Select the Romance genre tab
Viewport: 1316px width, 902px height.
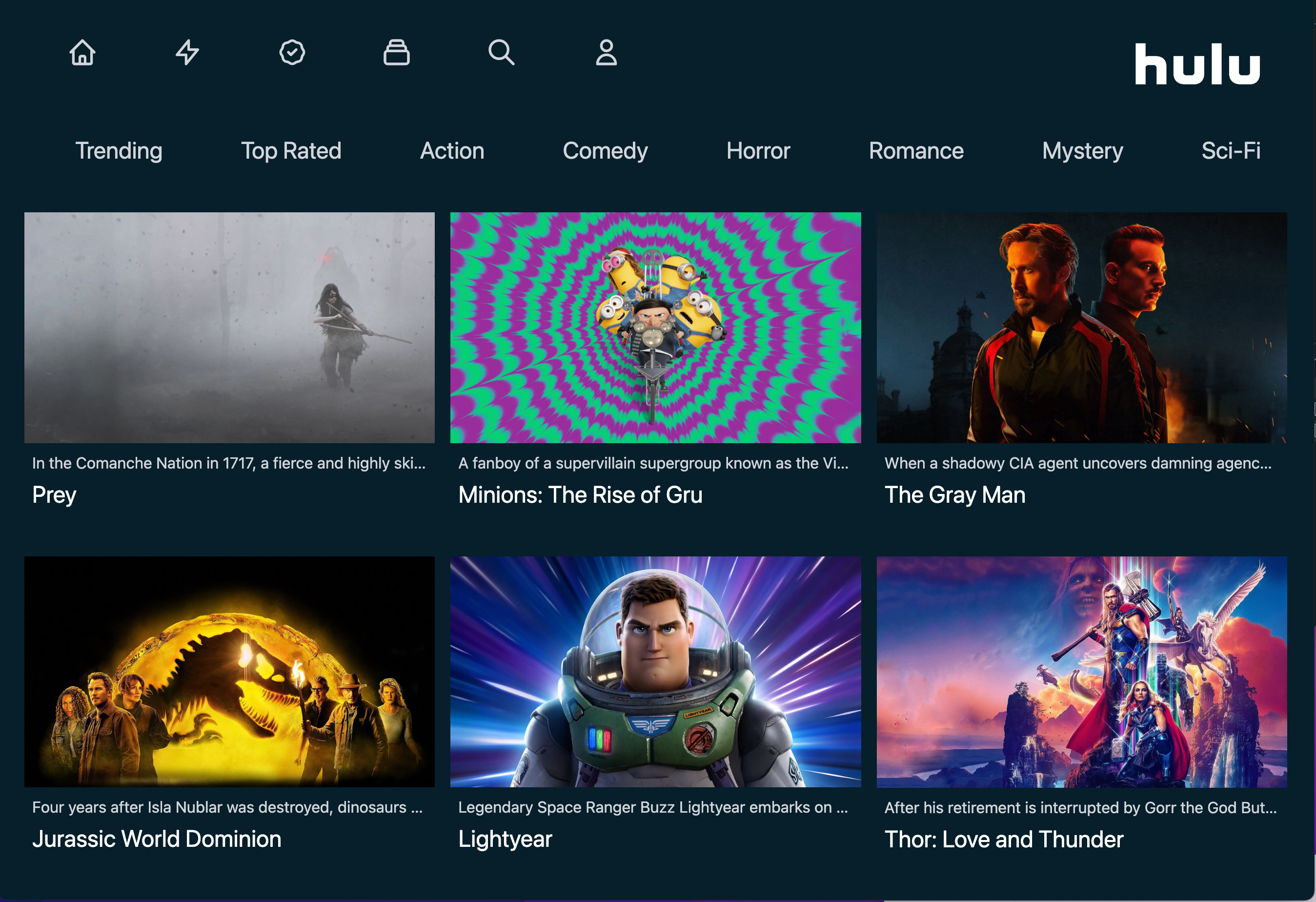point(916,151)
